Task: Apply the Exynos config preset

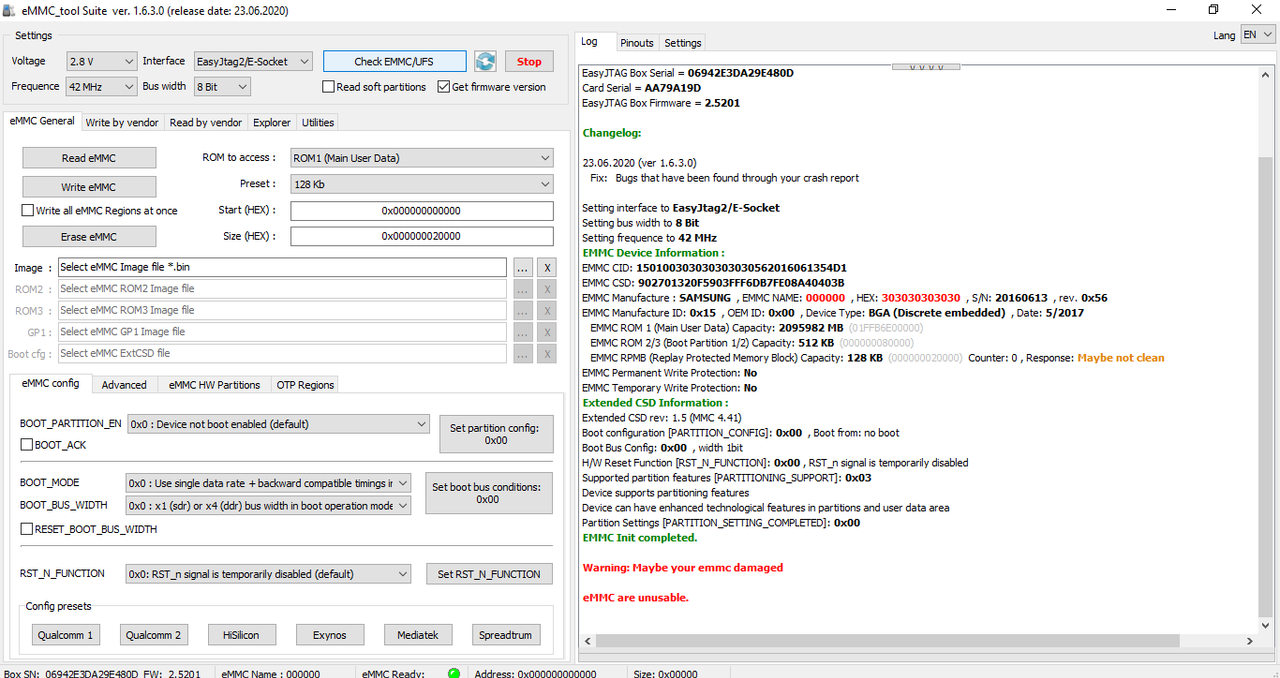Action: (329, 635)
